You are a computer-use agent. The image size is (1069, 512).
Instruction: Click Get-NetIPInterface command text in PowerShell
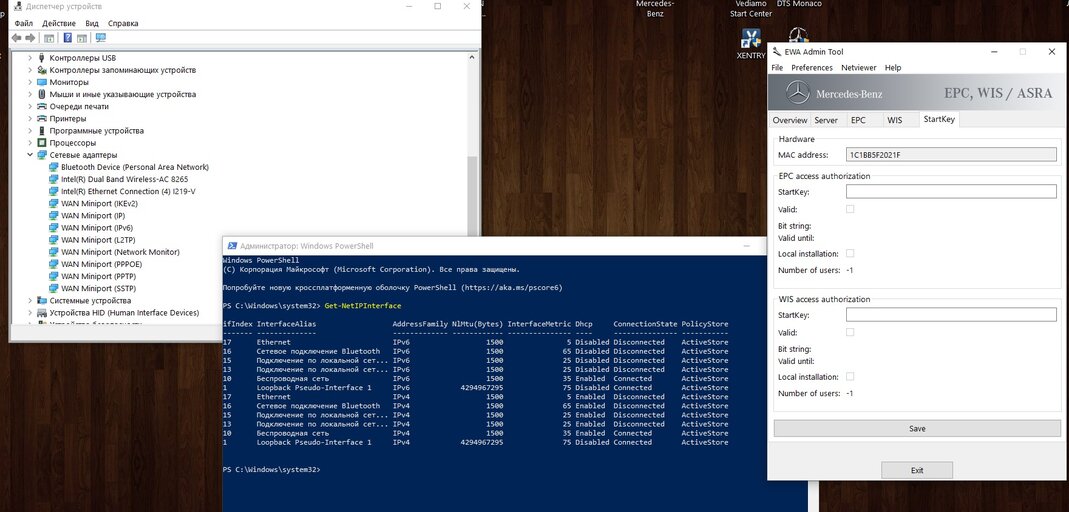[363, 306]
